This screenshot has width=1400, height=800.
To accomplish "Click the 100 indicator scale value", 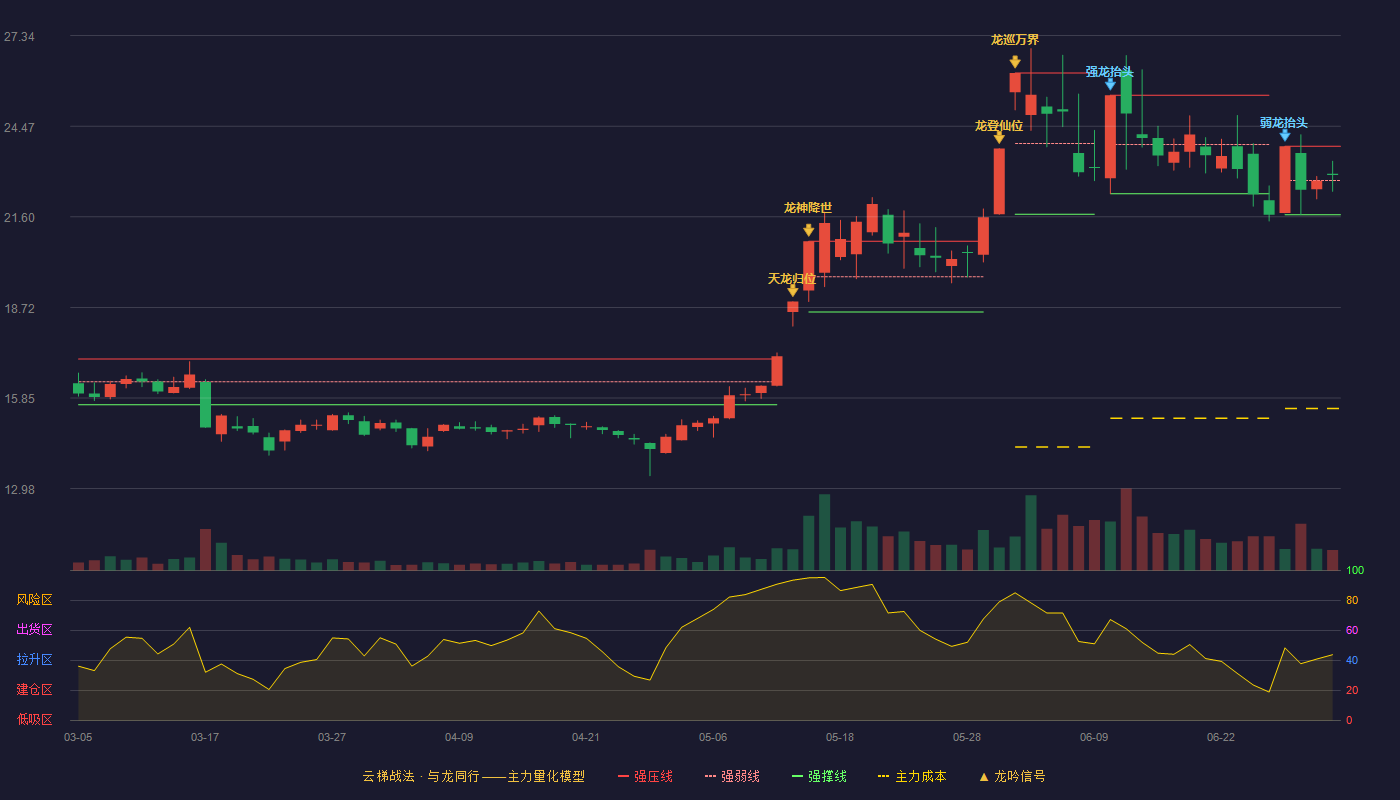I will (1355, 570).
